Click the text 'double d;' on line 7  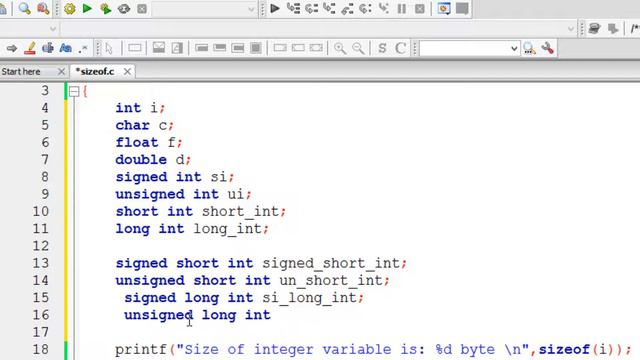(x=153, y=160)
